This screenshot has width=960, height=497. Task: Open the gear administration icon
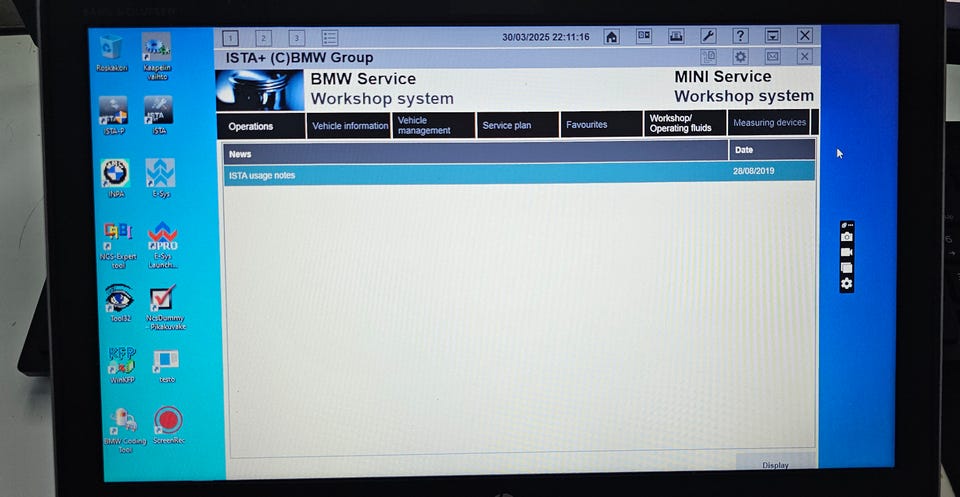[740, 57]
